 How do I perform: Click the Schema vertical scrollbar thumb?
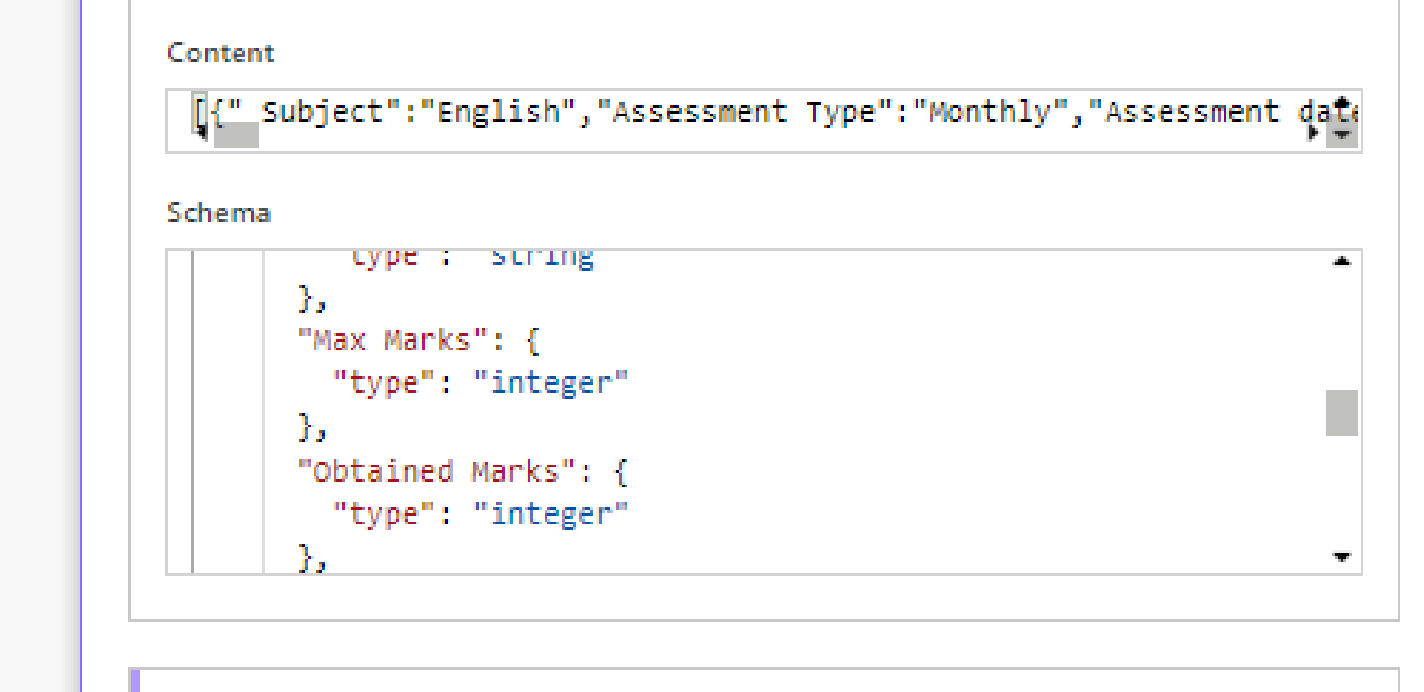tap(1342, 412)
